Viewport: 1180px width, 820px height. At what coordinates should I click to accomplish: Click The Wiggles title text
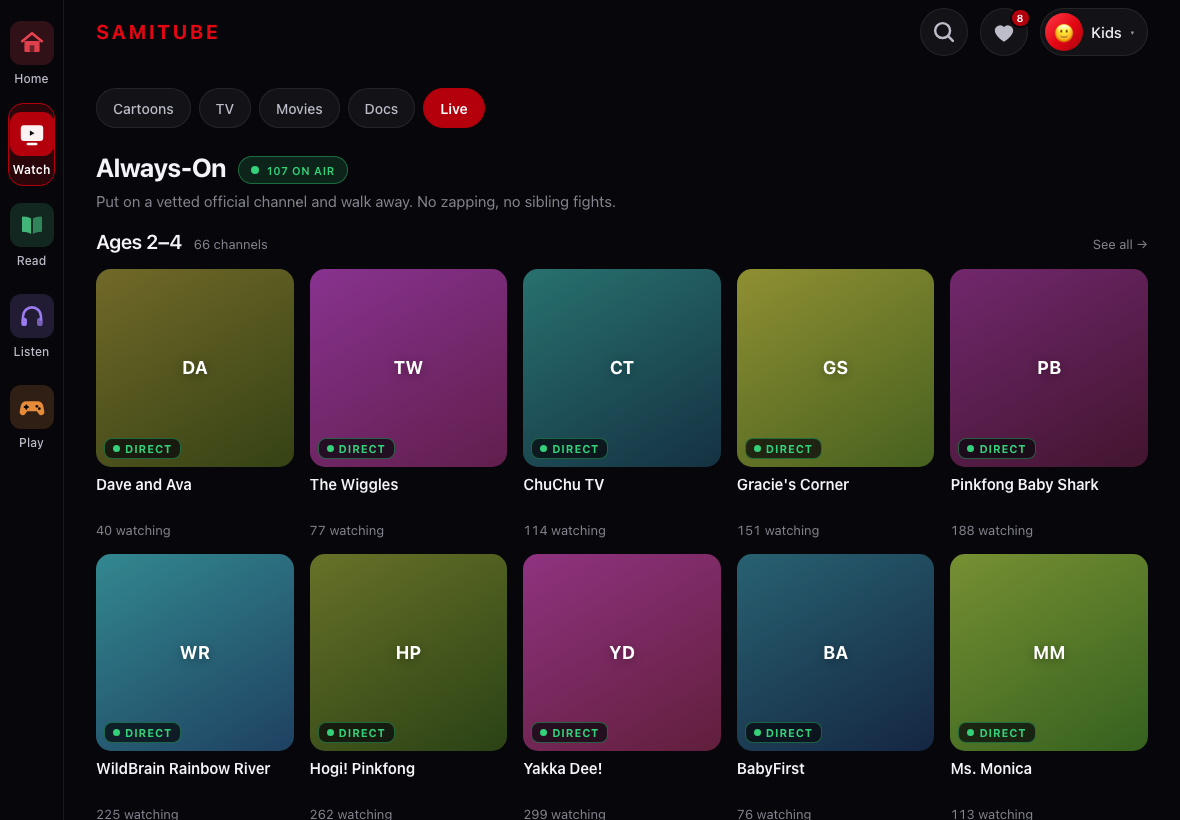[x=354, y=484]
